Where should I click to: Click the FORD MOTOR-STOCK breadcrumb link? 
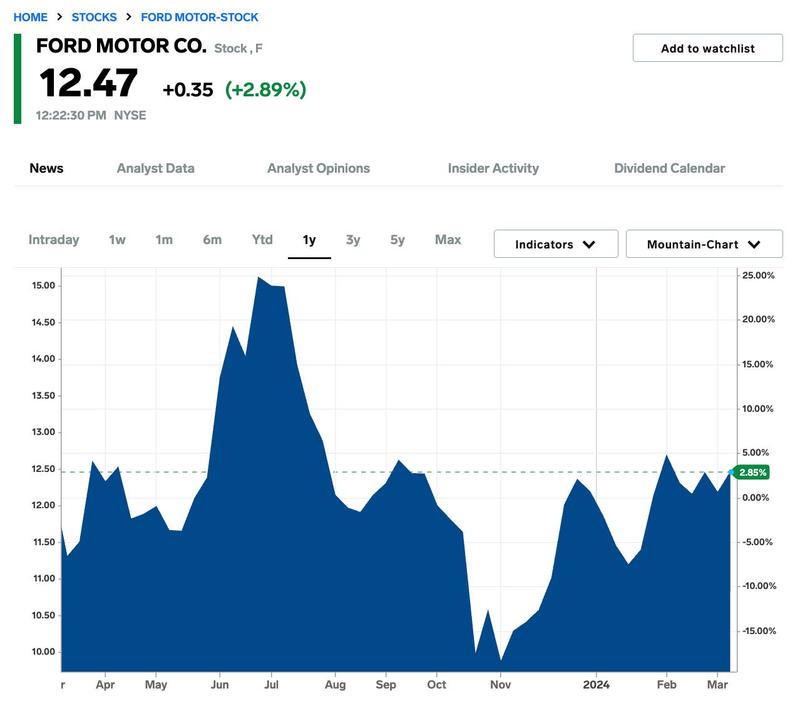(199, 17)
